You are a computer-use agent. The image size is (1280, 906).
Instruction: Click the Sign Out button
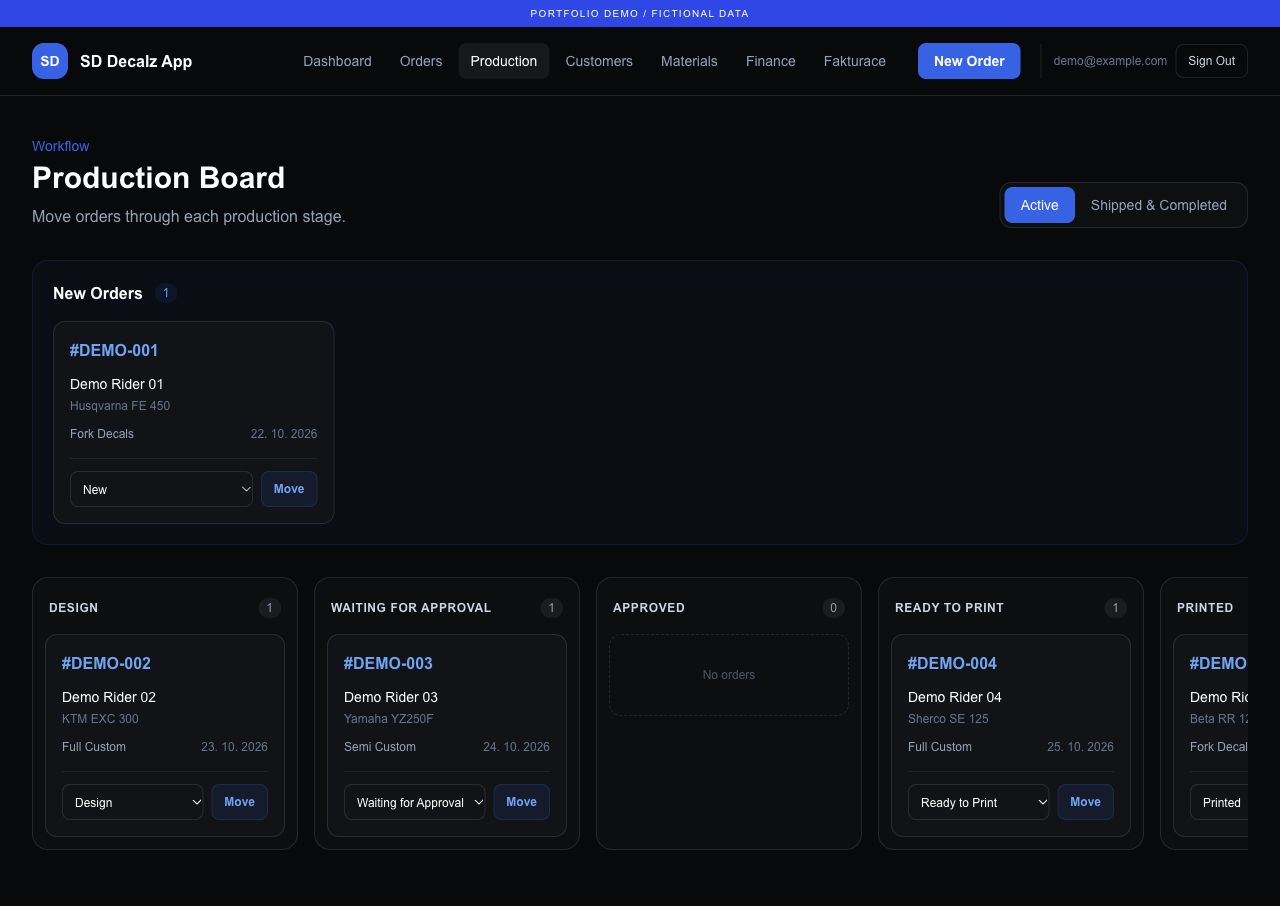(1211, 61)
